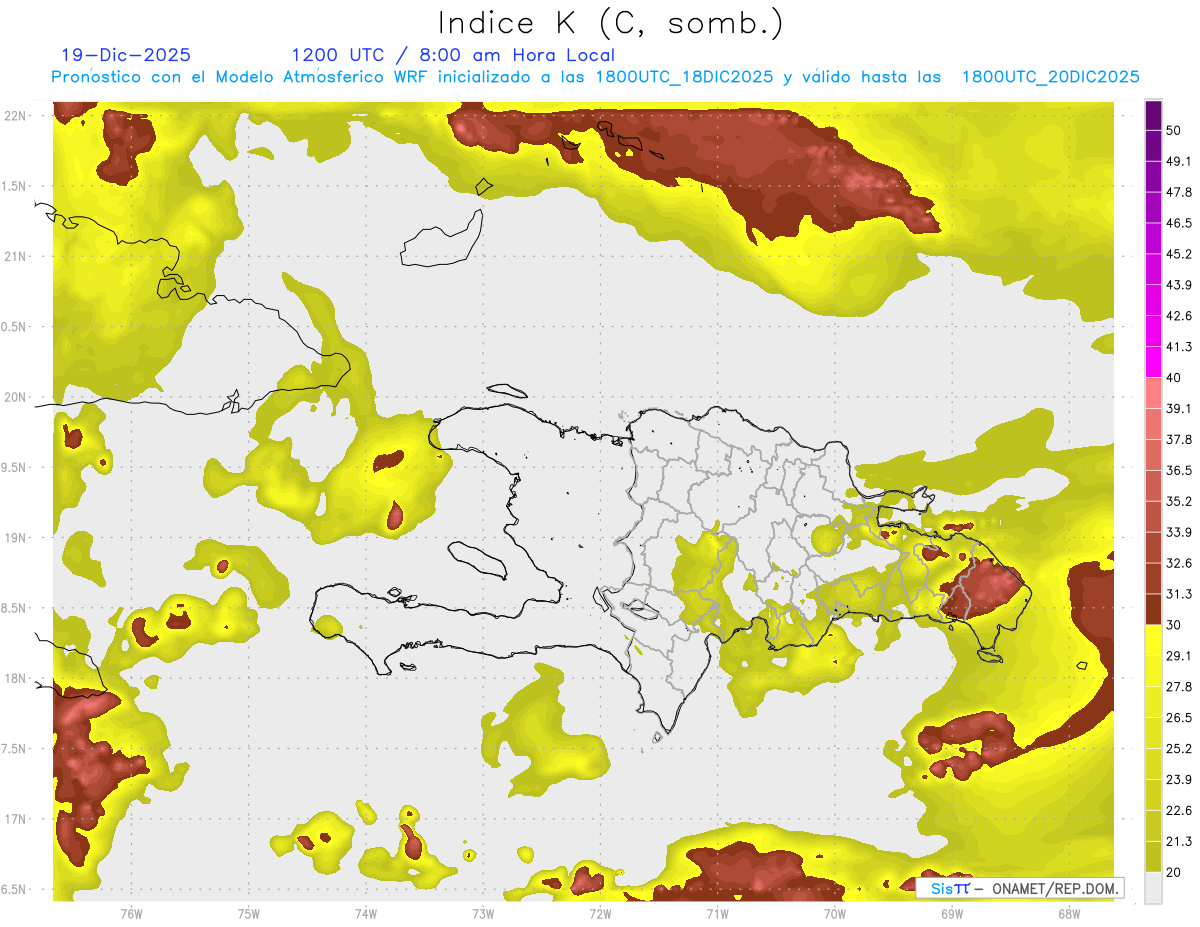1200x927 pixels.
Task: Click the legend value 50
Action: point(1174,130)
